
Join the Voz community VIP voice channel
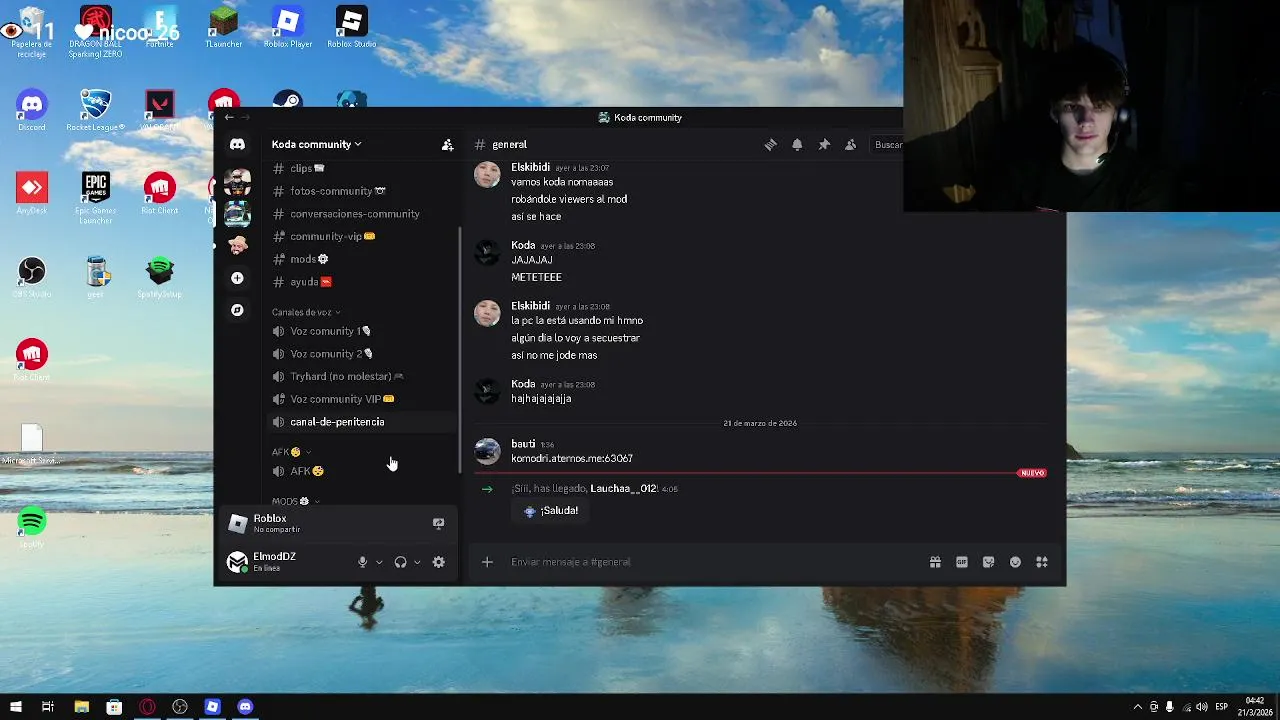[362, 399]
